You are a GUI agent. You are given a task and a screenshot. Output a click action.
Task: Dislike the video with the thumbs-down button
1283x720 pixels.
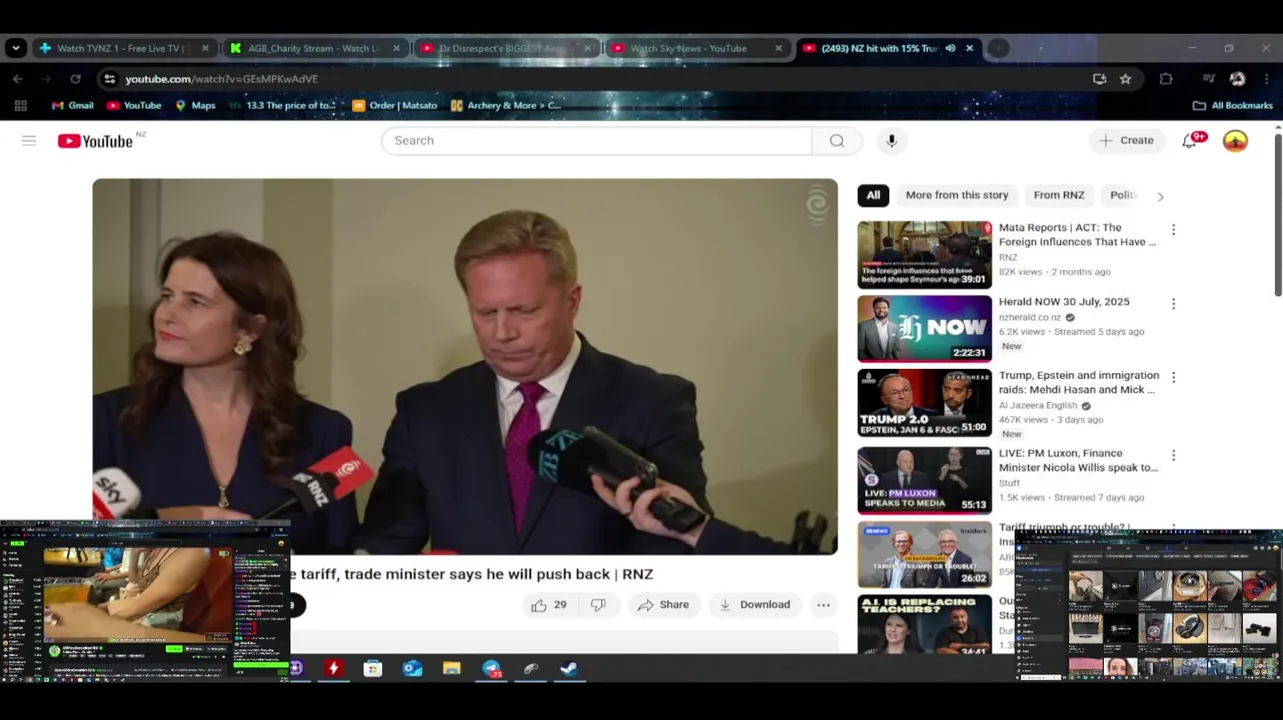coord(598,605)
